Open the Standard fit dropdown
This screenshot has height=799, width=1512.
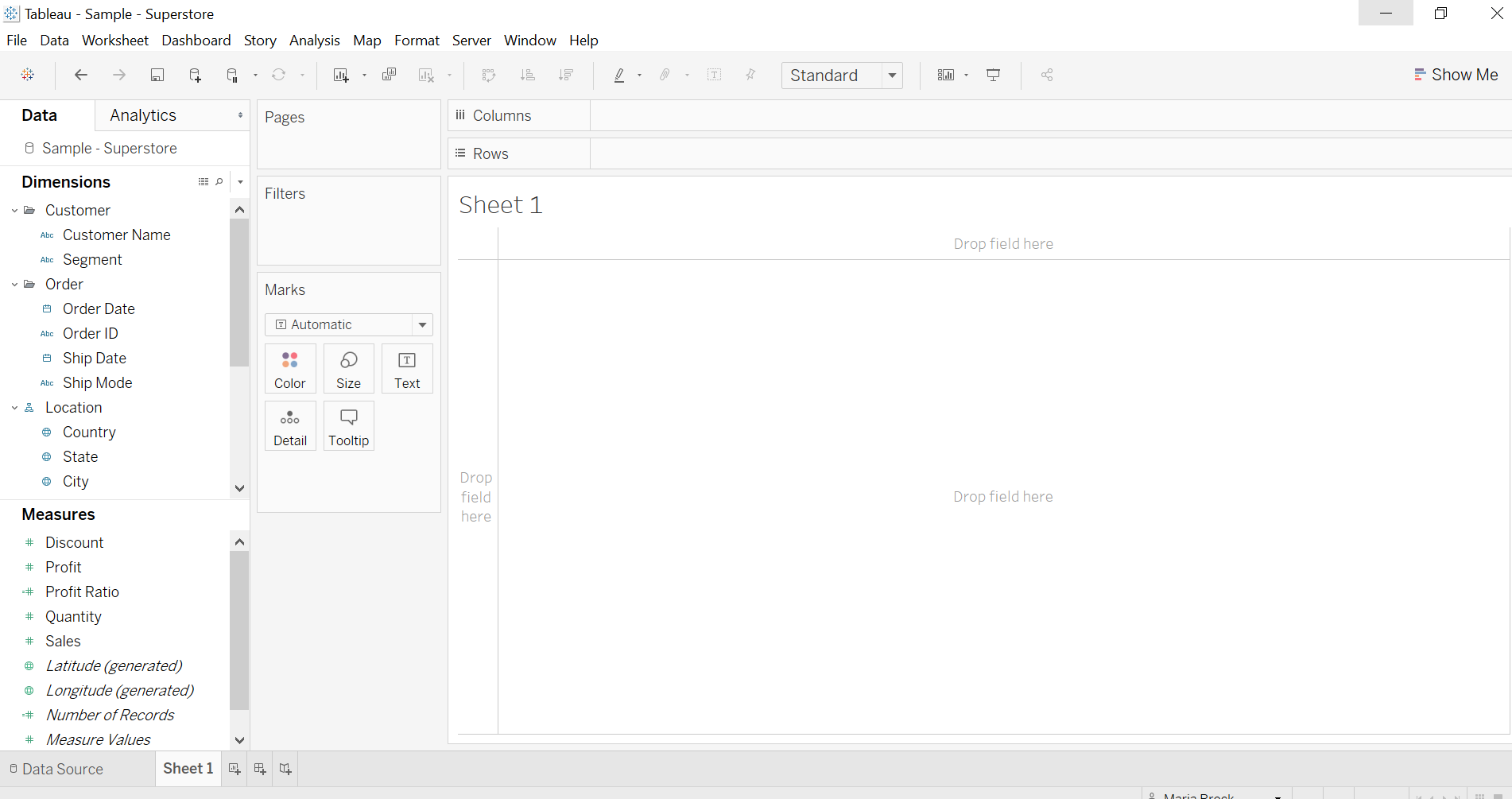pyautogui.click(x=892, y=75)
